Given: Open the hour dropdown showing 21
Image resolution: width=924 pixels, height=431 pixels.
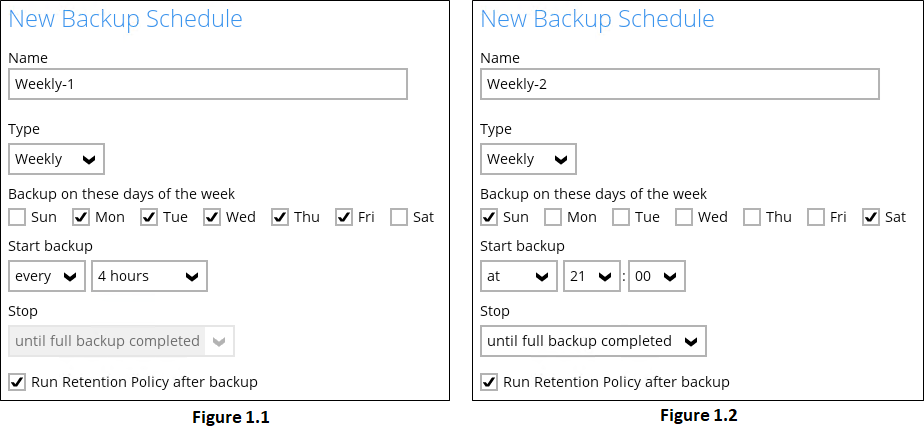Looking at the screenshot, I should point(592,276).
